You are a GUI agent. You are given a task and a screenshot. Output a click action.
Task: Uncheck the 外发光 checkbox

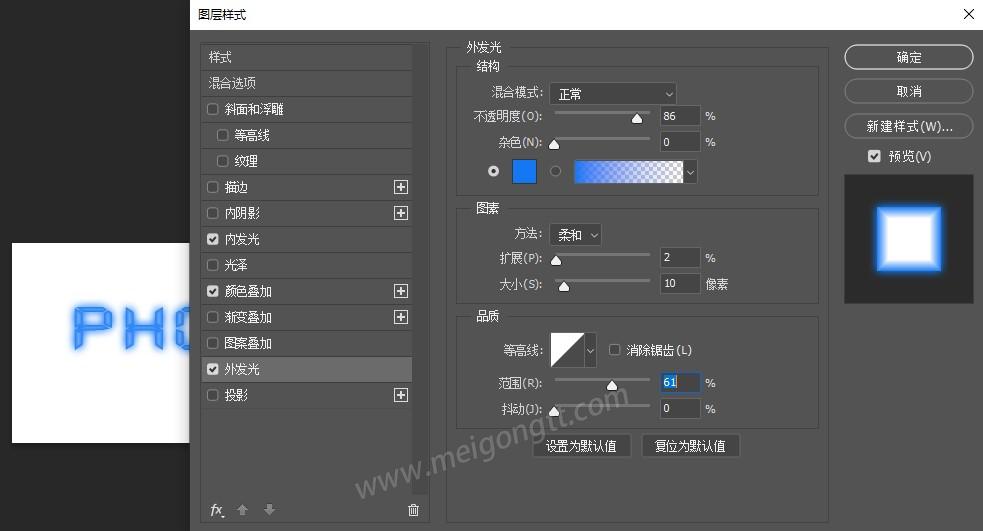(213, 369)
